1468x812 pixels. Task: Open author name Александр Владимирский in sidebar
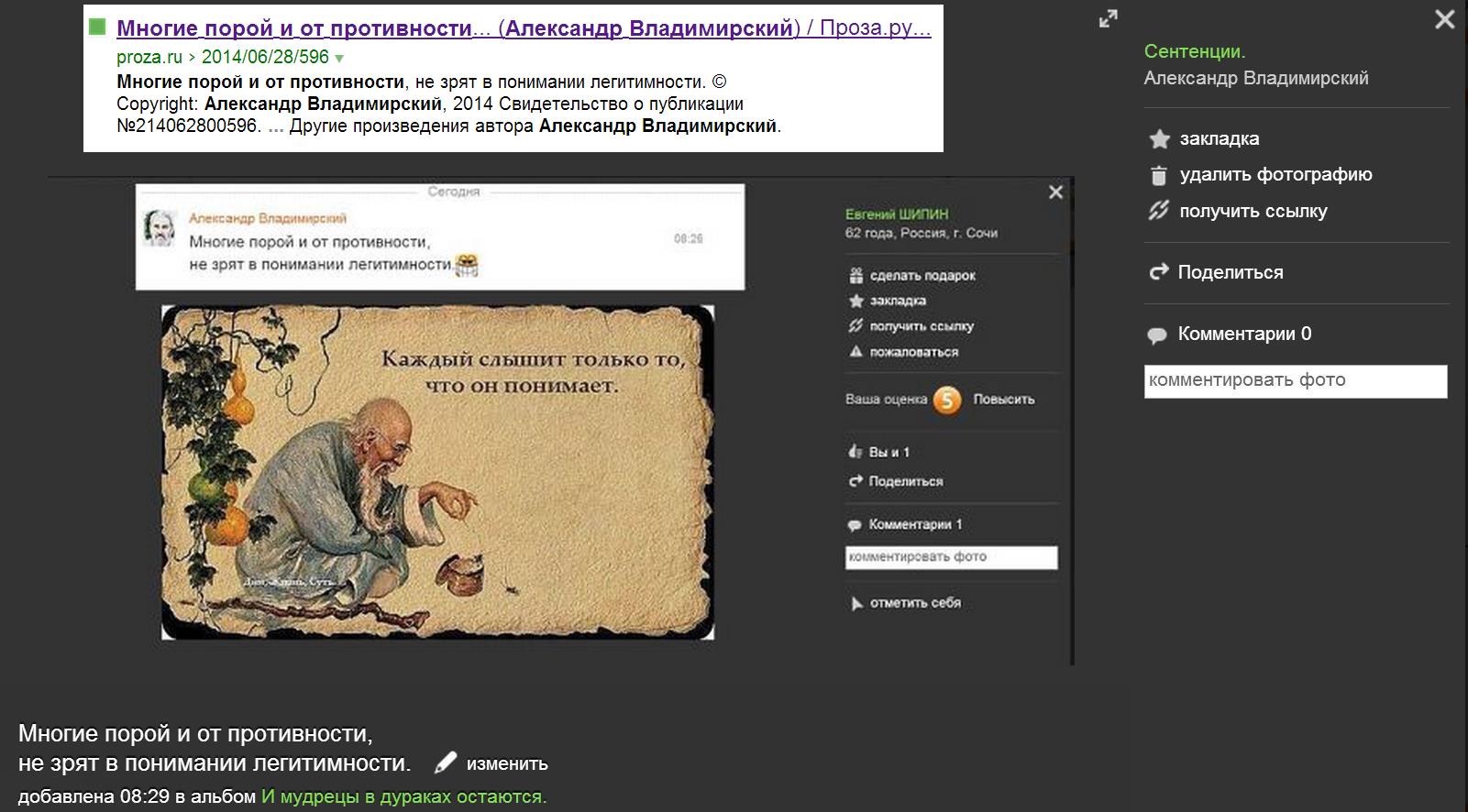[1256, 79]
